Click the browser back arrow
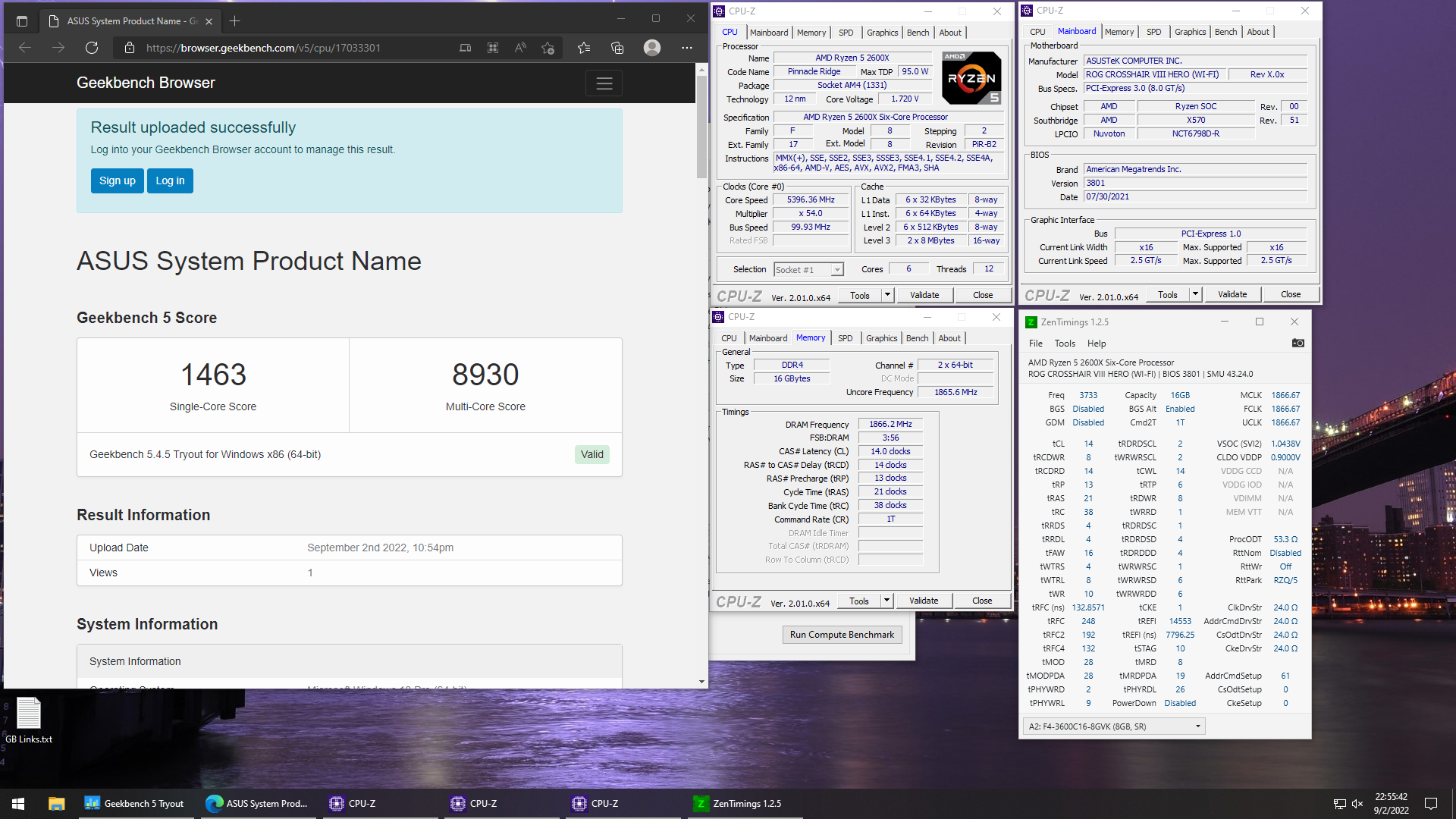This screenshot has width=1456, height=819. point(25,48)
